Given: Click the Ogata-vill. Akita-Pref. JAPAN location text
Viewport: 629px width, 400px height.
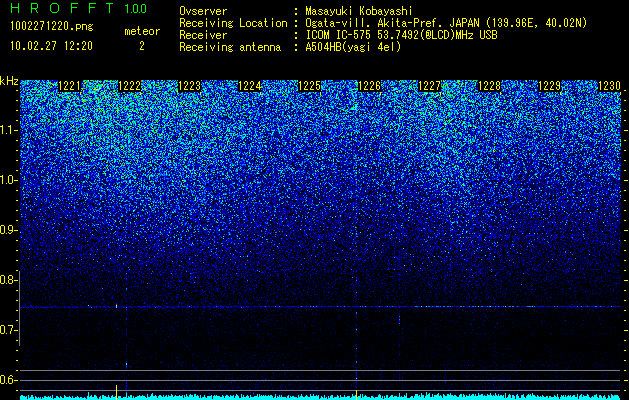Looking at the screenshot, I should coord(446,23).
